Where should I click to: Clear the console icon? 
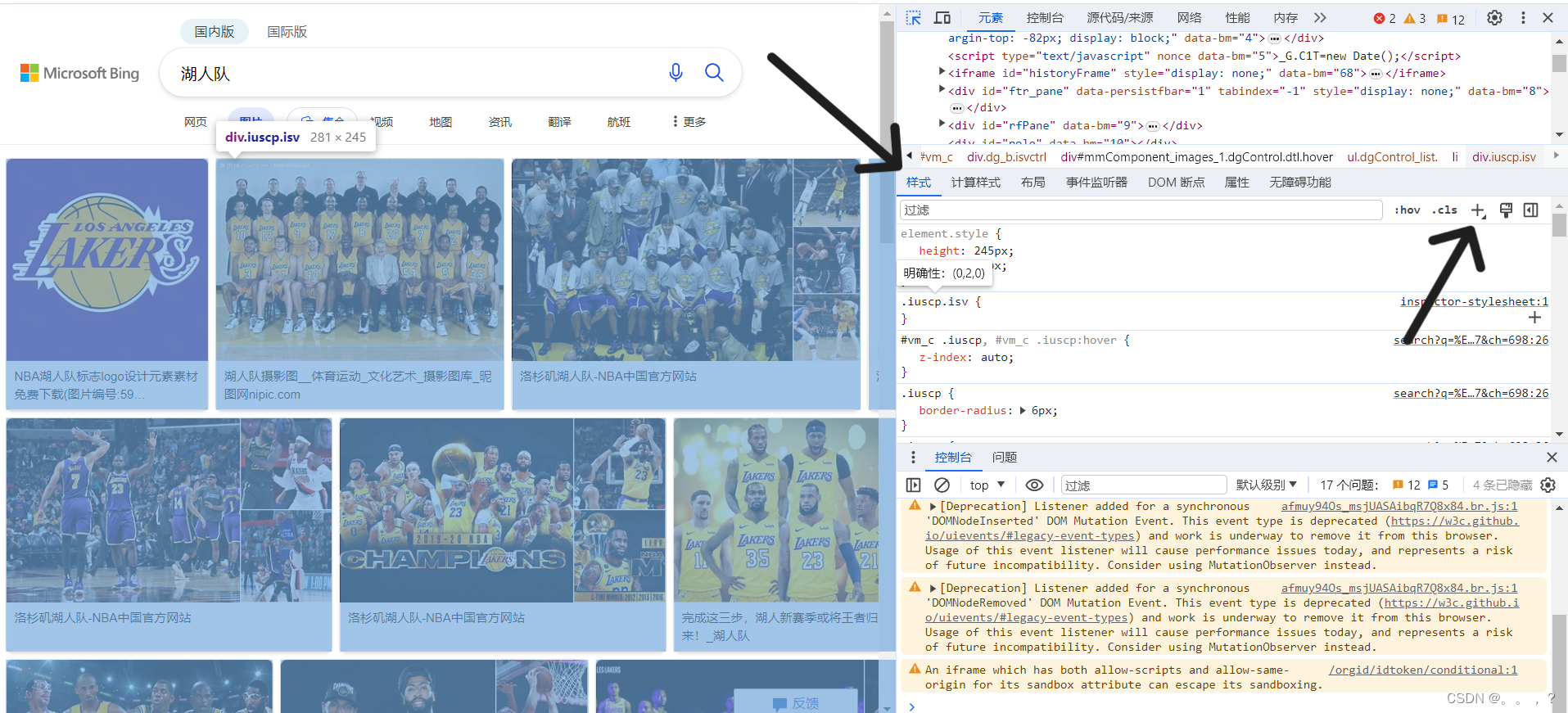(x=942, y=485)
